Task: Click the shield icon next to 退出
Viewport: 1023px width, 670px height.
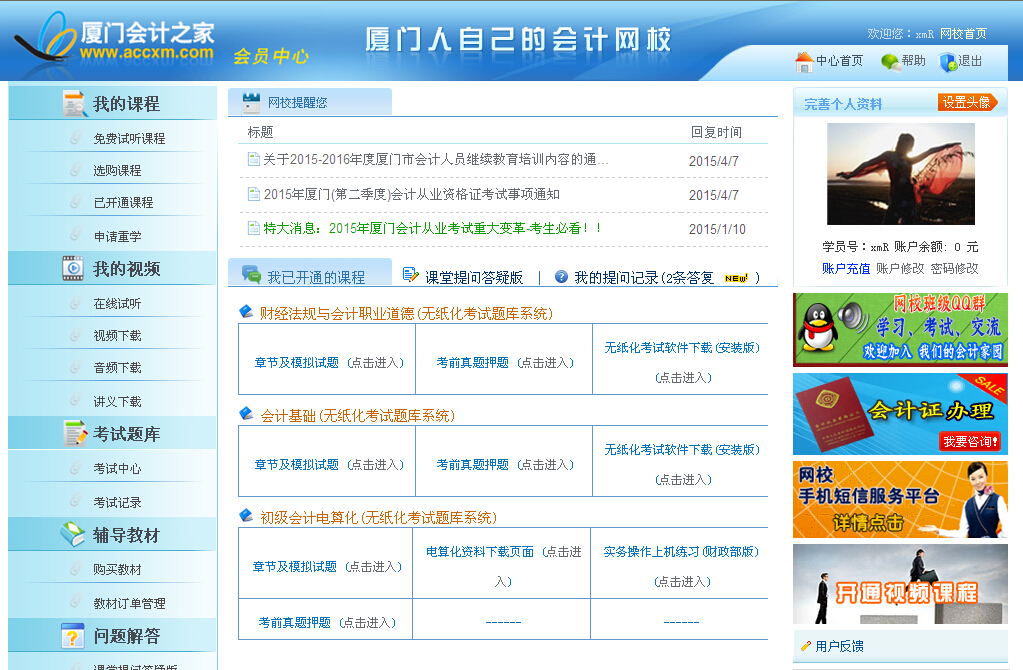Action: [x=948, y=62]
